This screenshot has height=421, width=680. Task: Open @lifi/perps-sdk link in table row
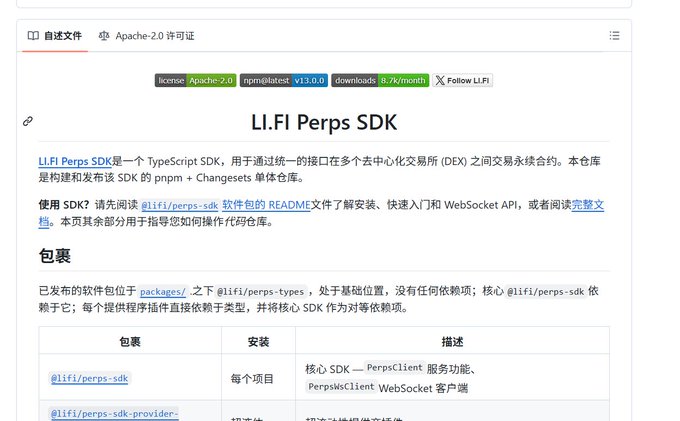click(x=89, y=379)
